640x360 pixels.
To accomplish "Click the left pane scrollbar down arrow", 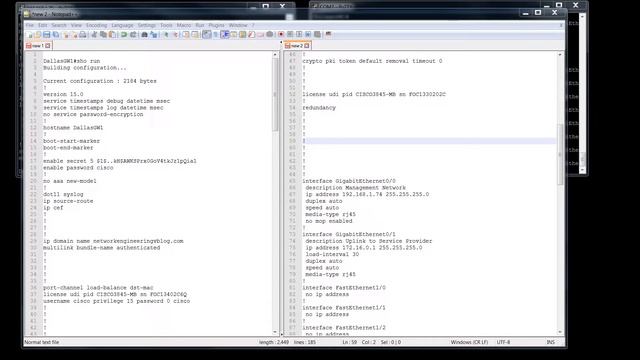I will click(275, 333).
